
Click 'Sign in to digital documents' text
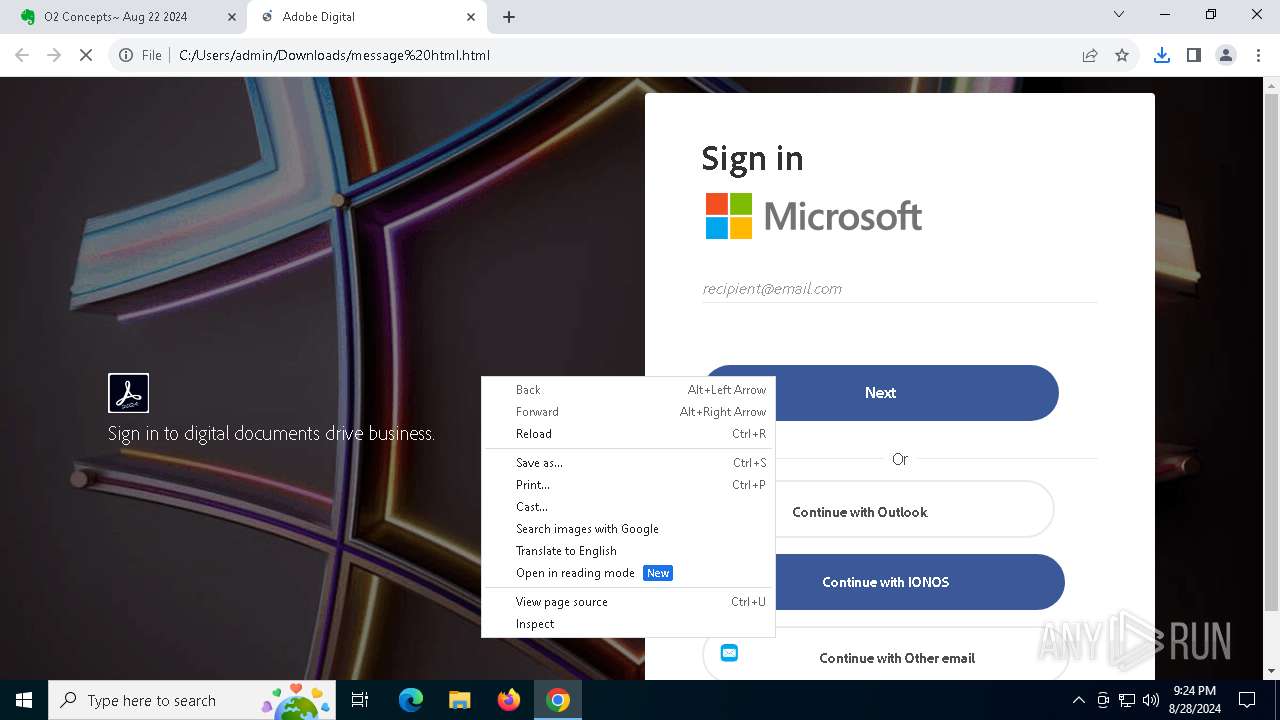(x=271, y=434)
